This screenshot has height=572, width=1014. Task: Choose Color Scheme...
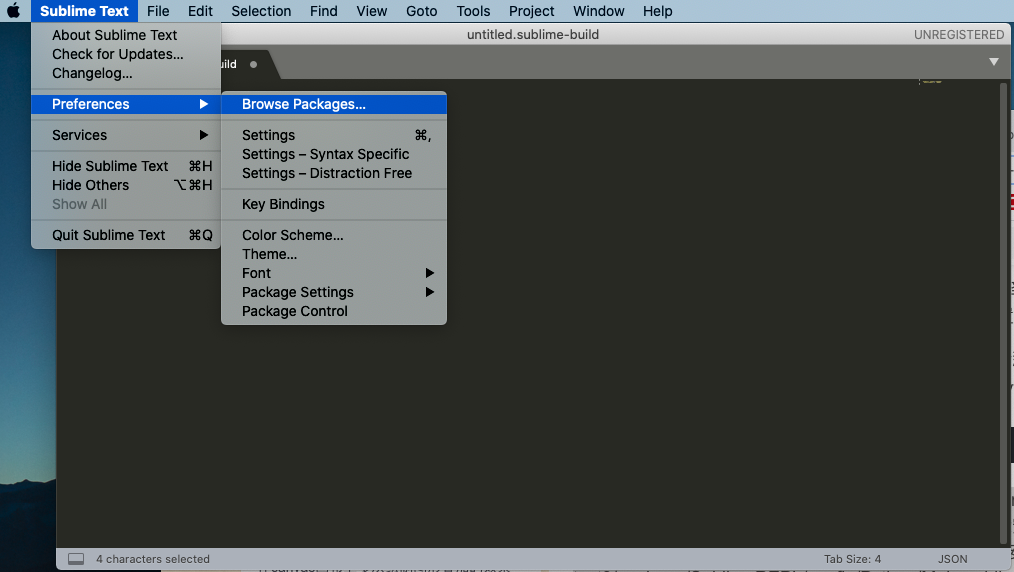click(x=334, y=235)
